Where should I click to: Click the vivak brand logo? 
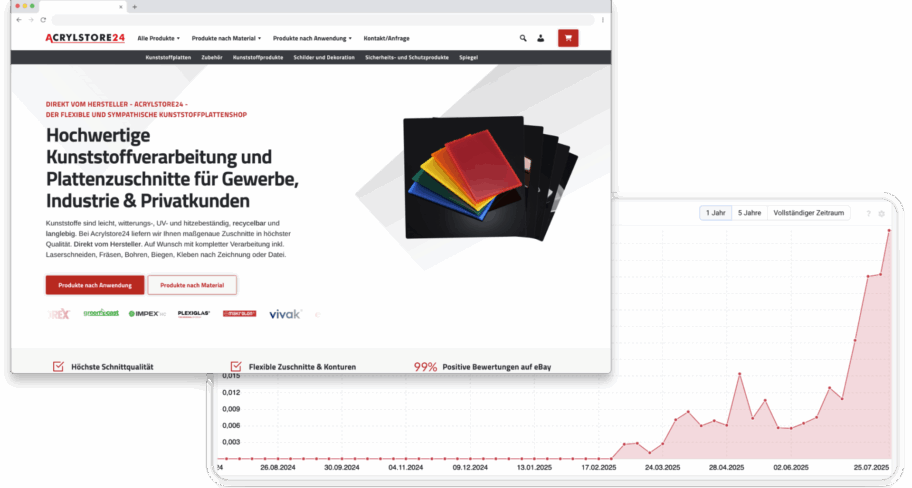(x=284, y=314)
